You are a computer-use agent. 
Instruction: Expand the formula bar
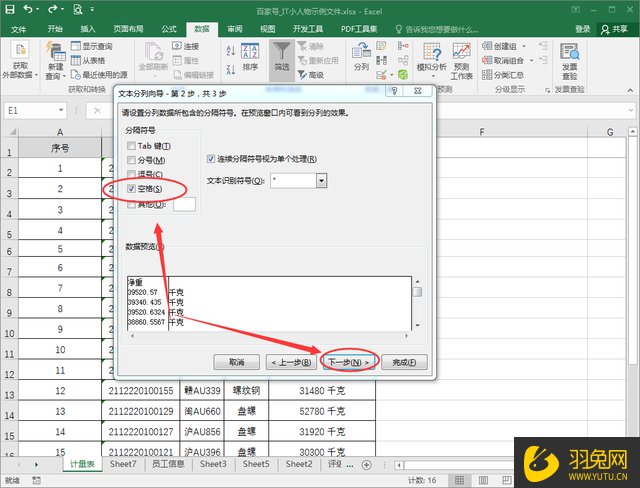[x=631, y=110]
